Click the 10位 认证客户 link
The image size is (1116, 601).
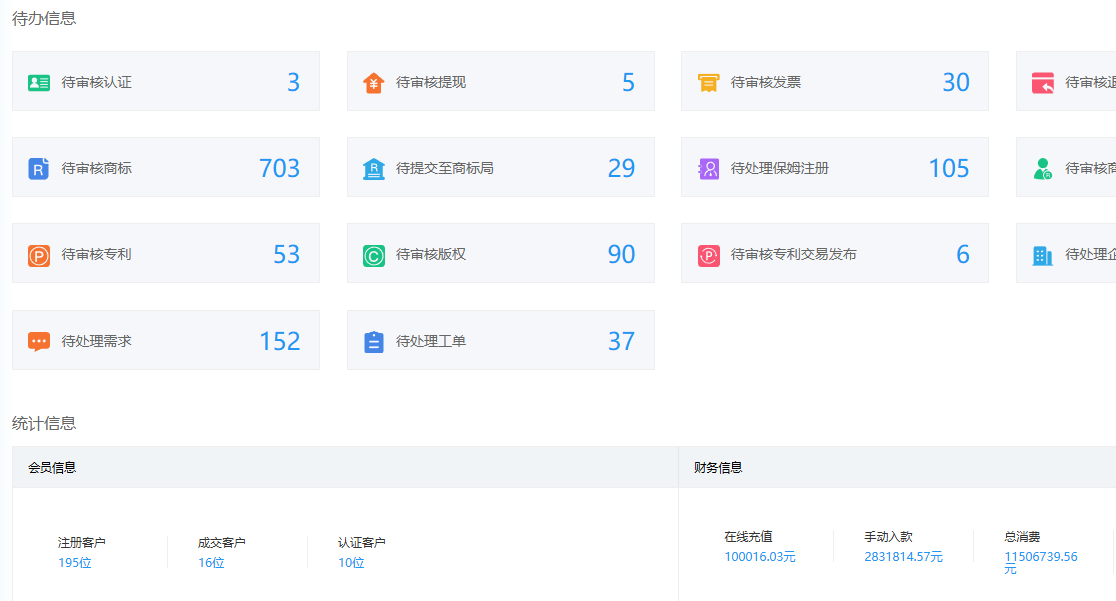coord(351,563)
